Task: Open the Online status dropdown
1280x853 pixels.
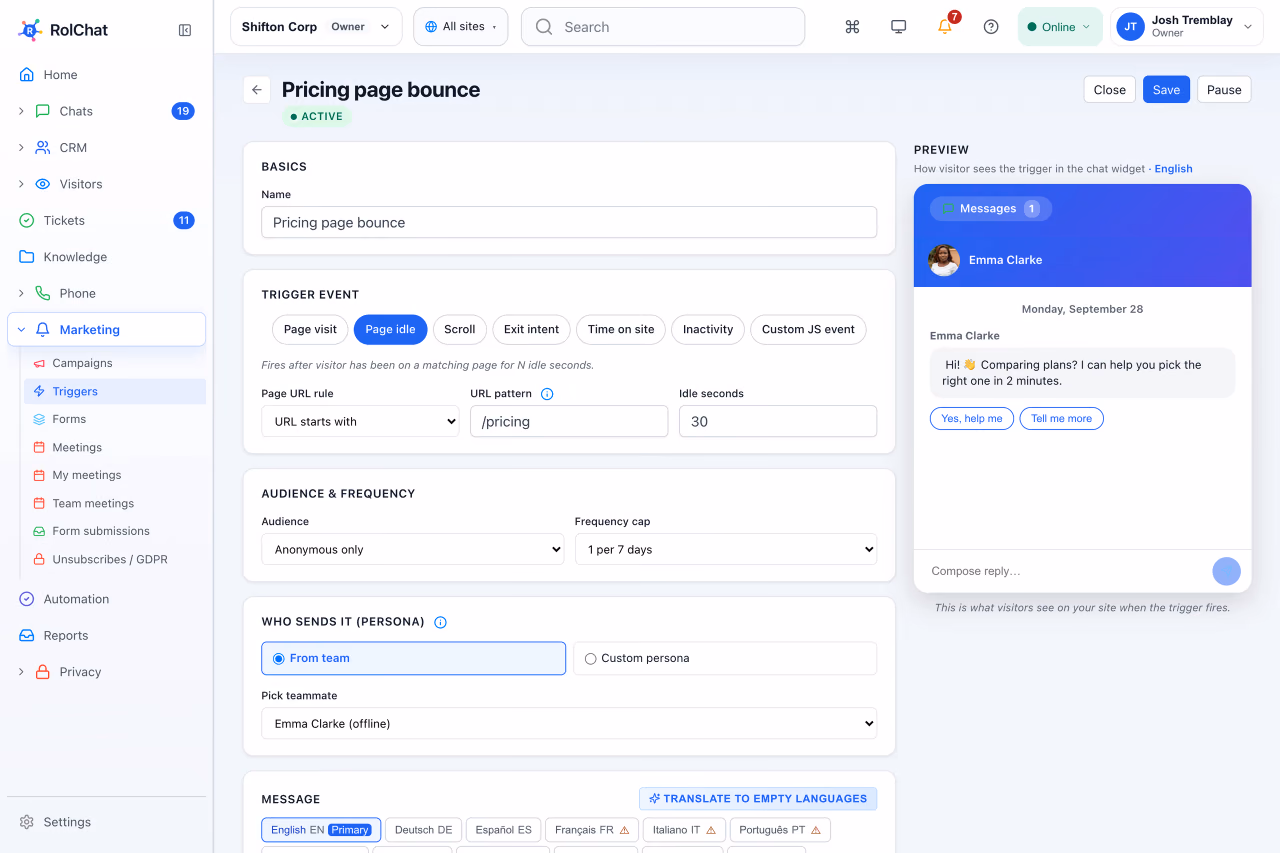Action: (x=1060, y=27)
